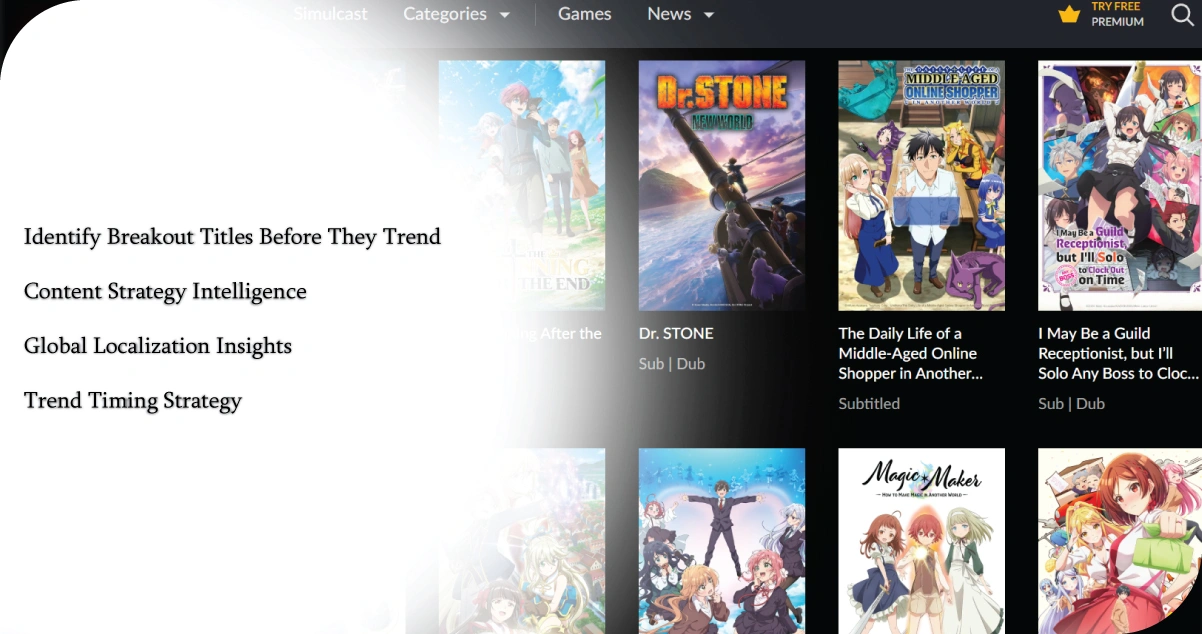The width and height of the screenshot is (1202, 634).
Task: Open the Middle-Aged Online Shopper poster
Action: point(921,185)
